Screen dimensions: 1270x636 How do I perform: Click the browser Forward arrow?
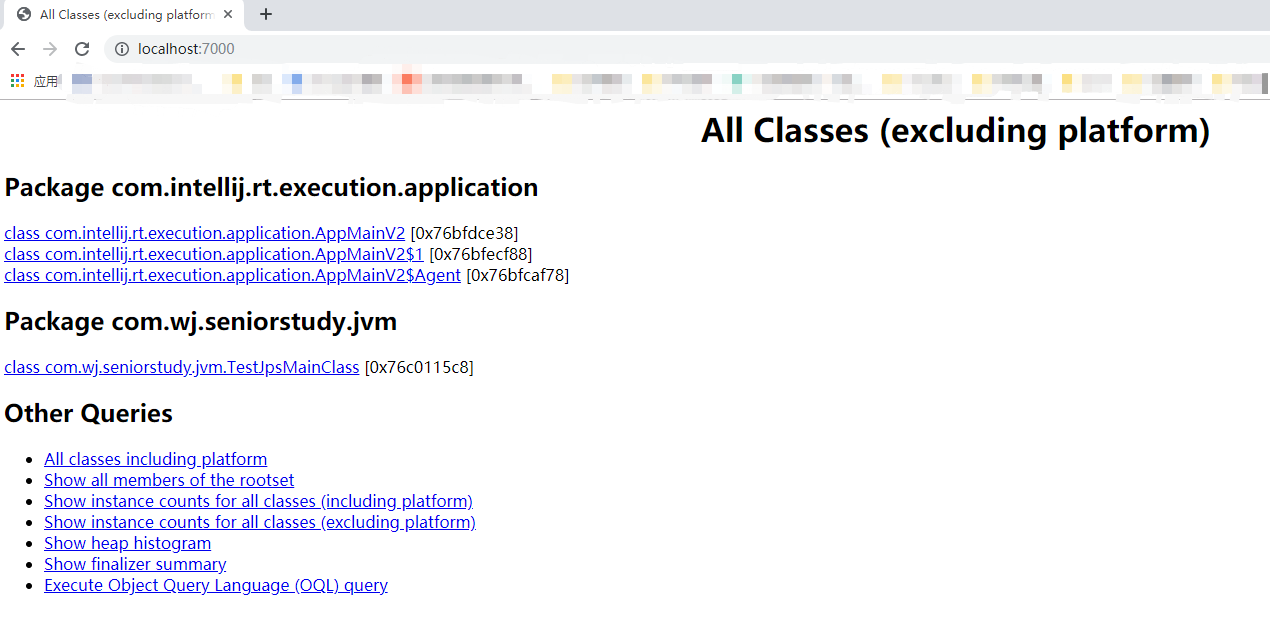[50, 49]
